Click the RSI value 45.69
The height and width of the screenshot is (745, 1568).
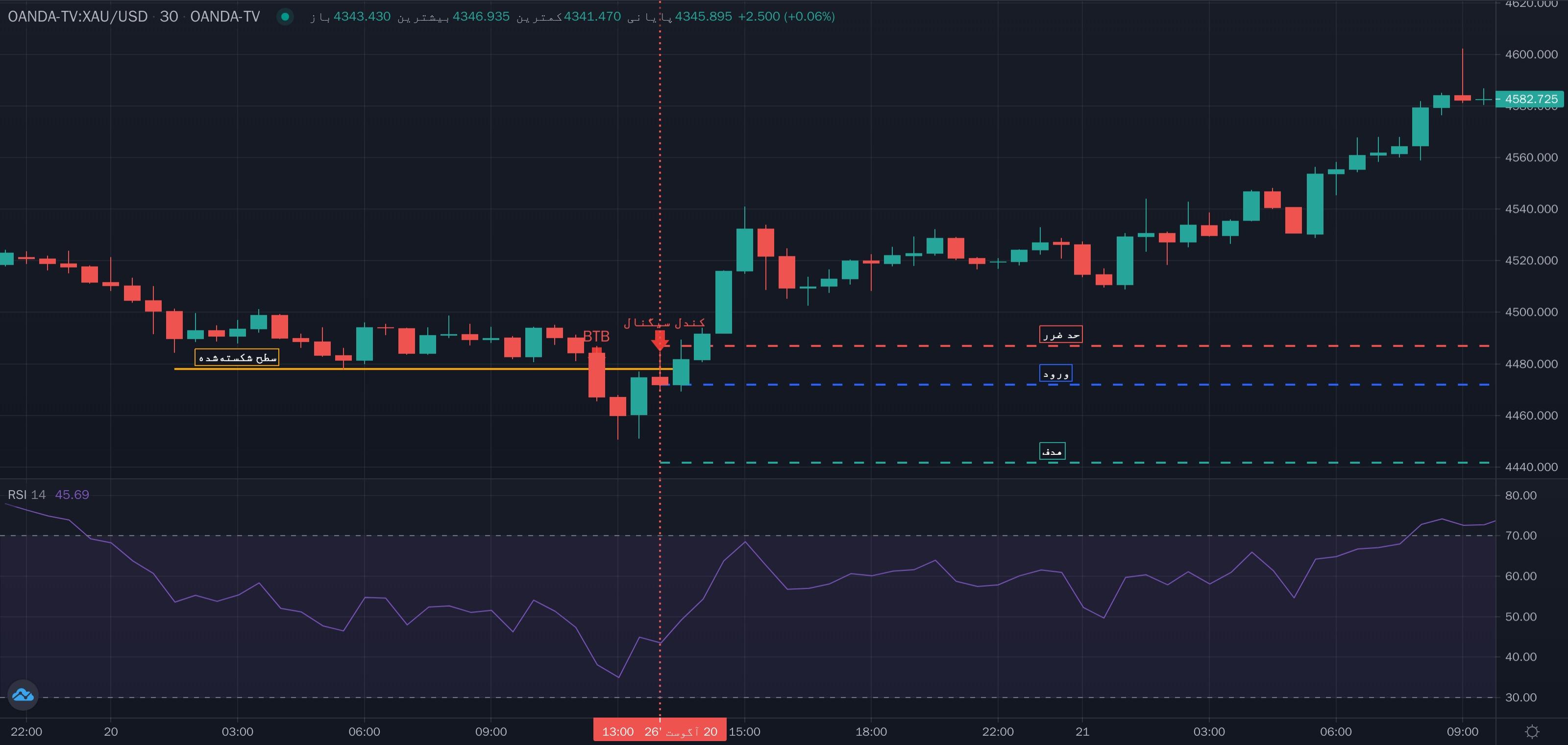point(72,495)
